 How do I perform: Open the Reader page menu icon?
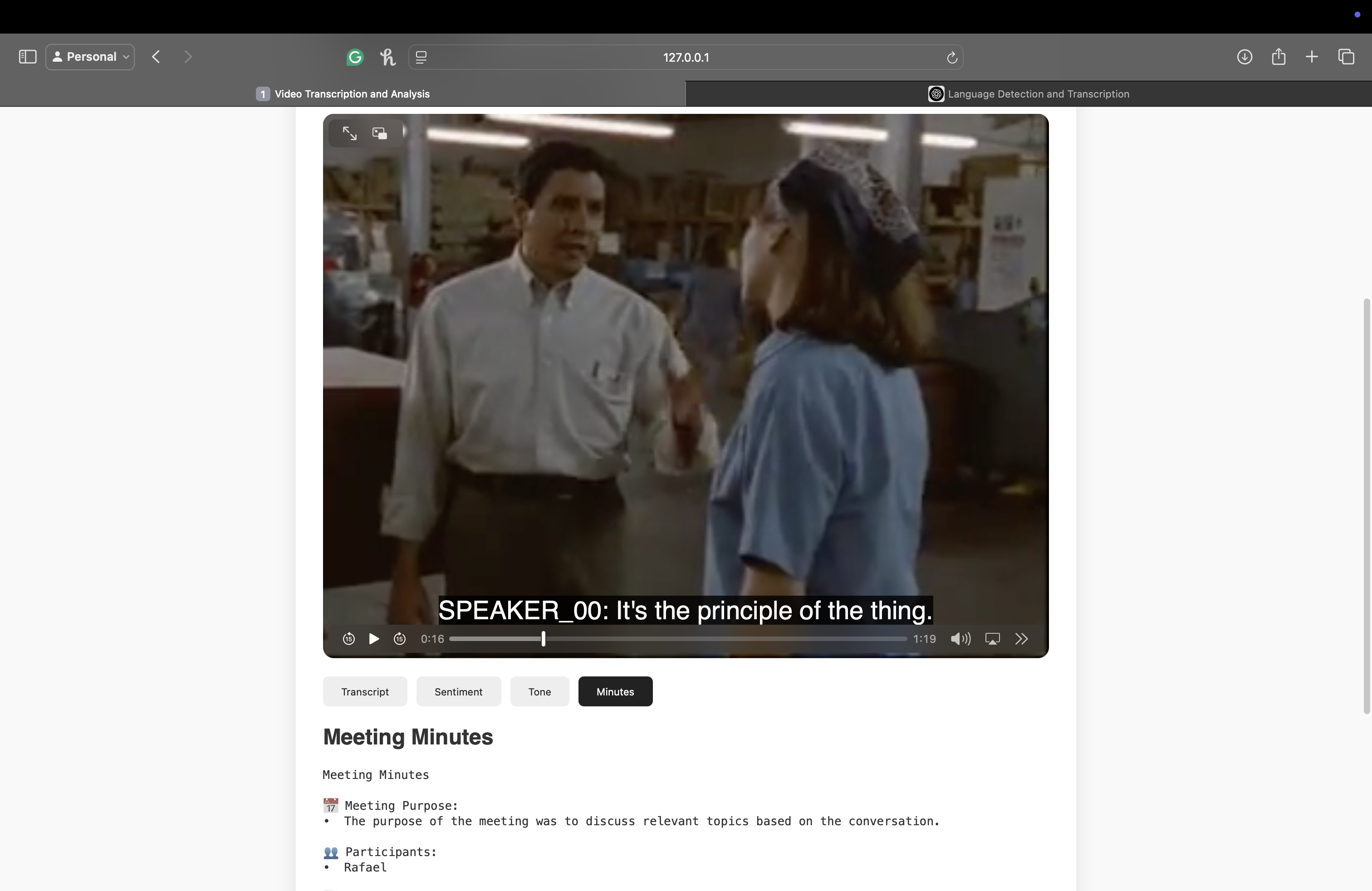(x=421, y=57)
